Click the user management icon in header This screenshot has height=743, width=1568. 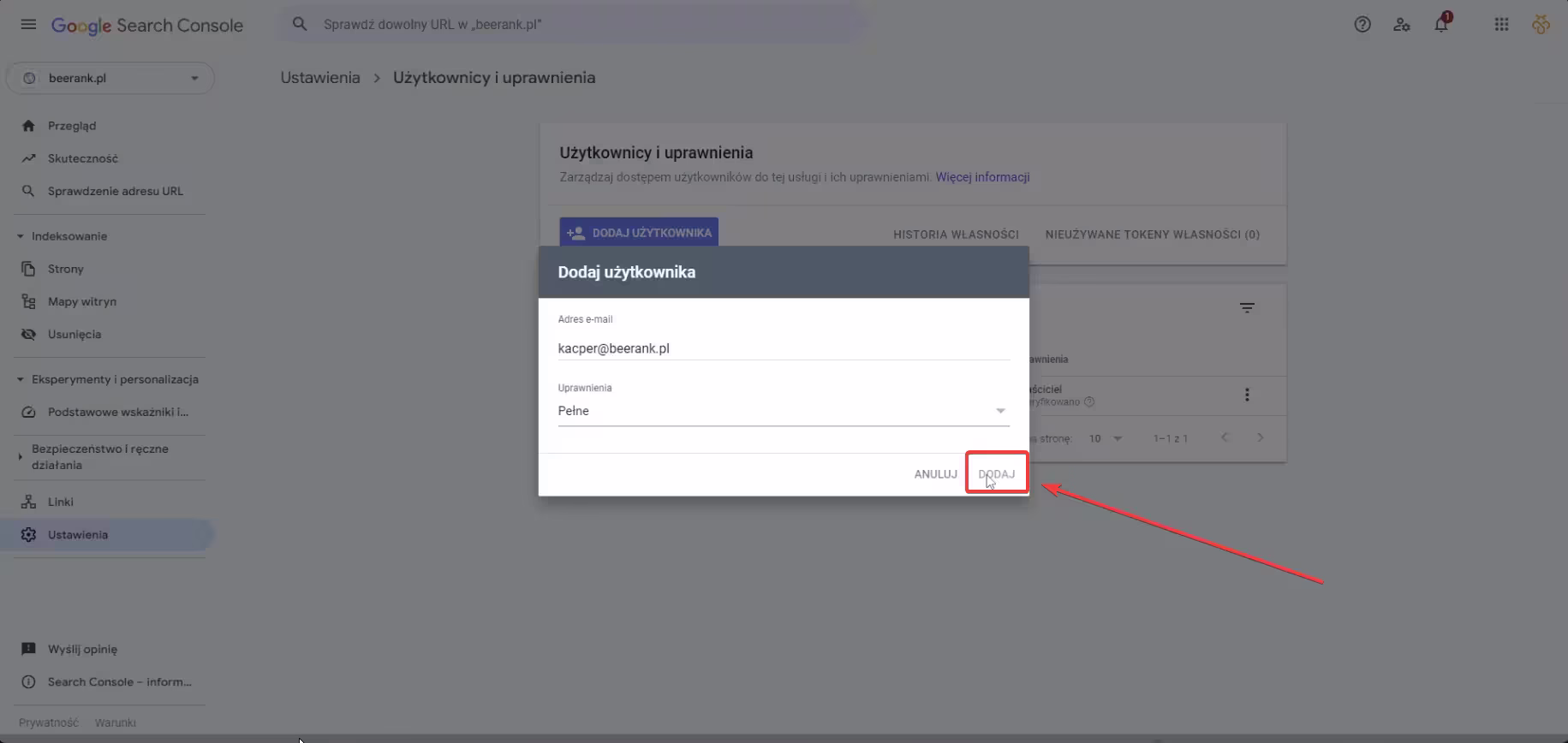point(1401,25)
